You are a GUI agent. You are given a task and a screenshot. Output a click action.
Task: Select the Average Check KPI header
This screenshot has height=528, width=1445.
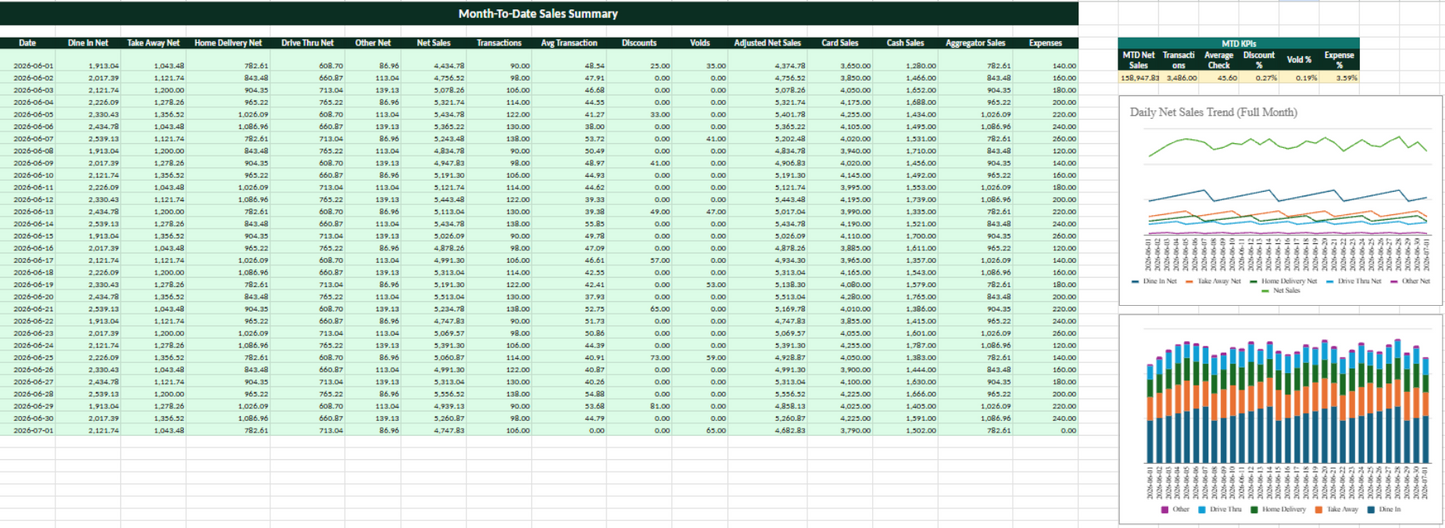click(1219, 60)
